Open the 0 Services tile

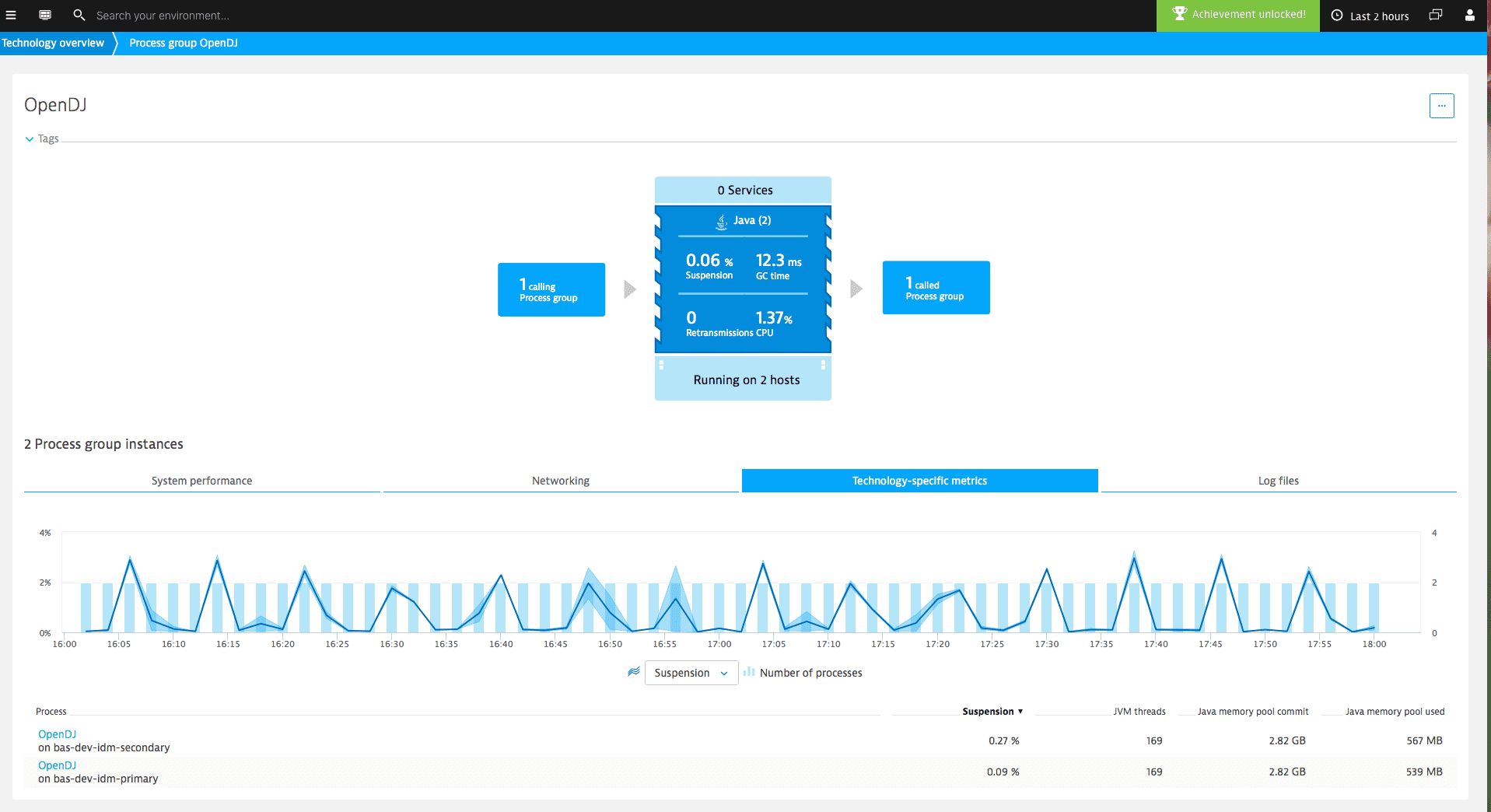tap(743, 190)
